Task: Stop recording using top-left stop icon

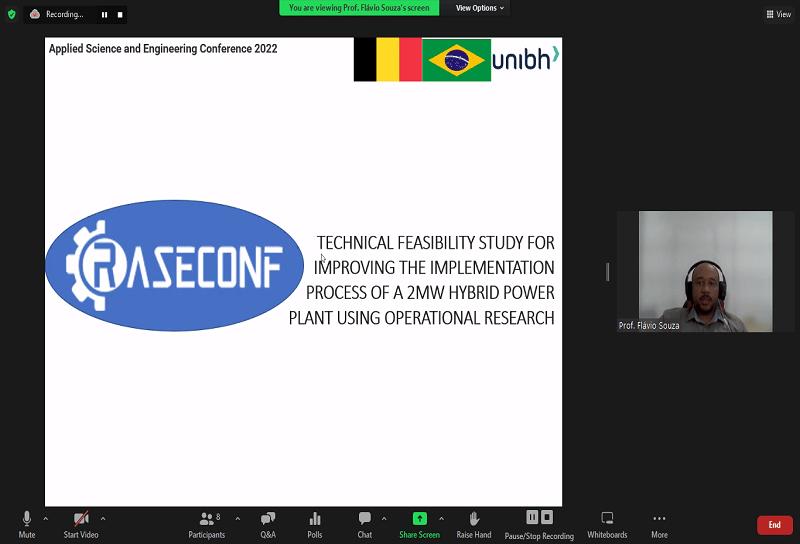Action: 120,15
